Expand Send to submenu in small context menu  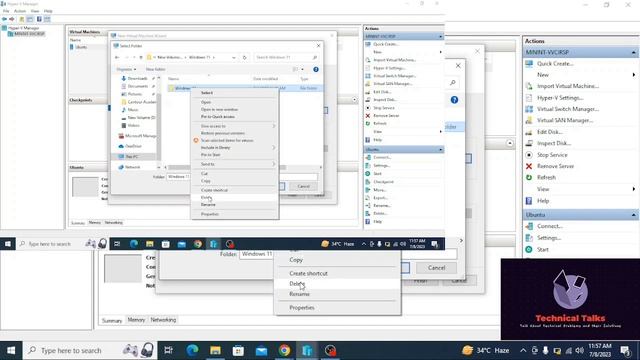pos(274,164)
